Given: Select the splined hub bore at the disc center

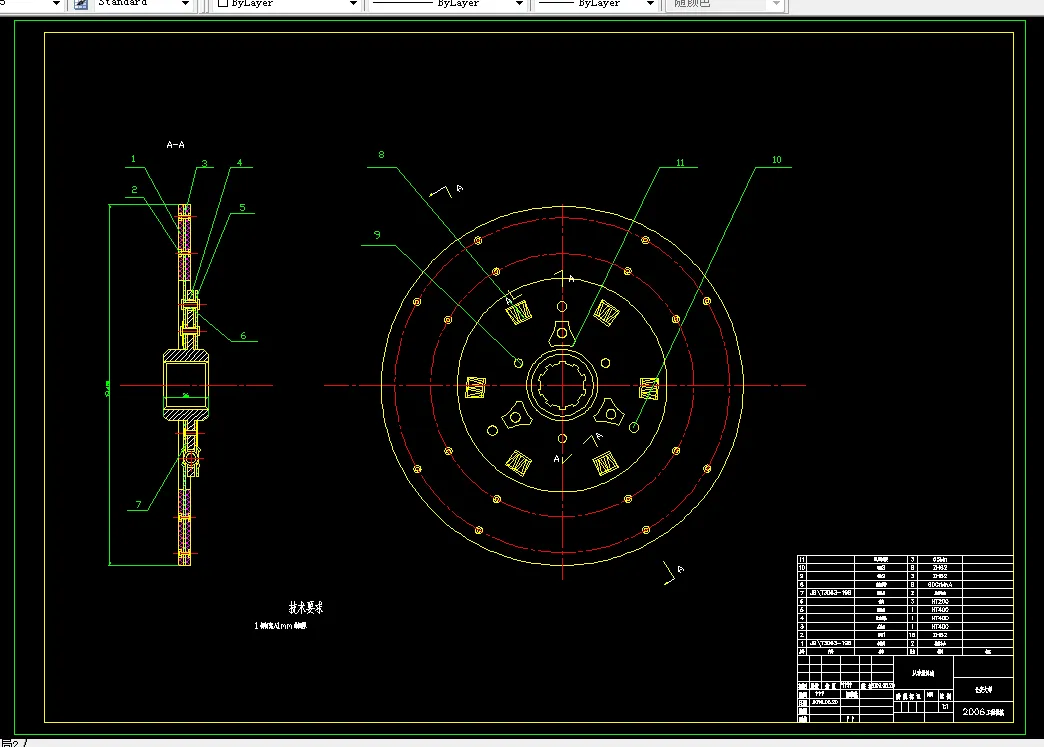Looking at the screenshot, I should (563, 385).
